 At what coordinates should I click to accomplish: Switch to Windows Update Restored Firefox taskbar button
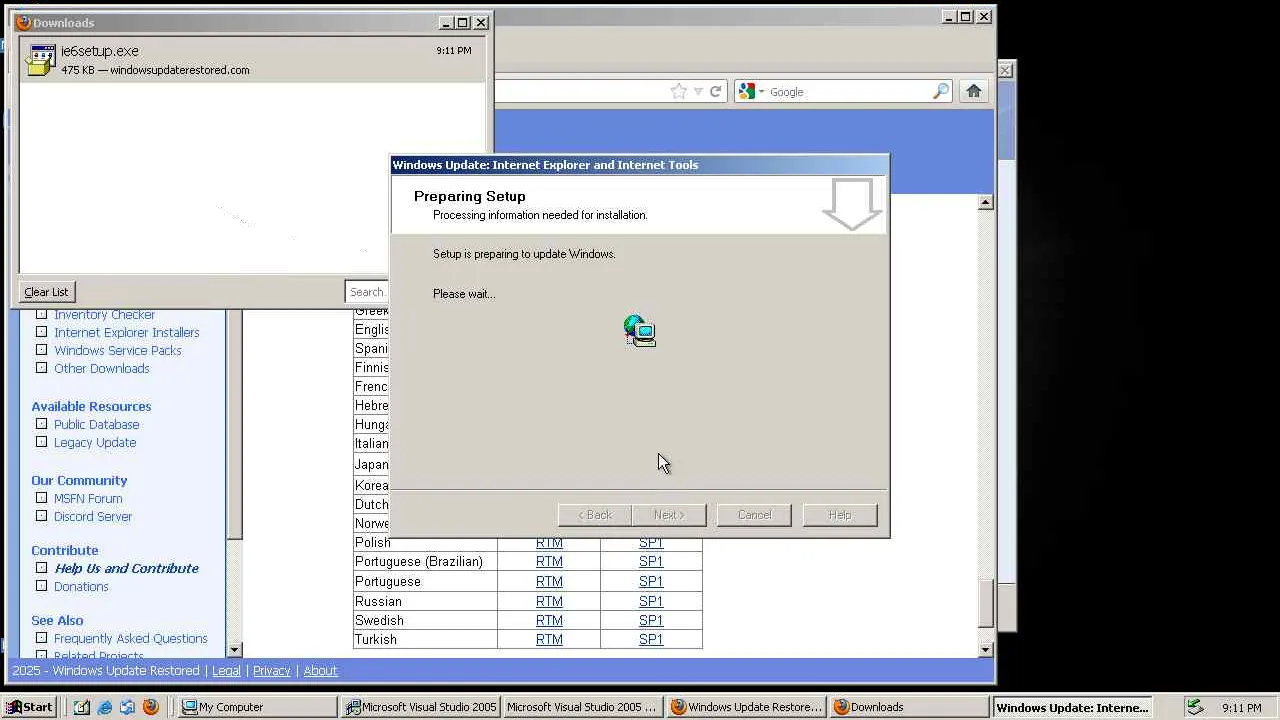(x=747, y=707)
